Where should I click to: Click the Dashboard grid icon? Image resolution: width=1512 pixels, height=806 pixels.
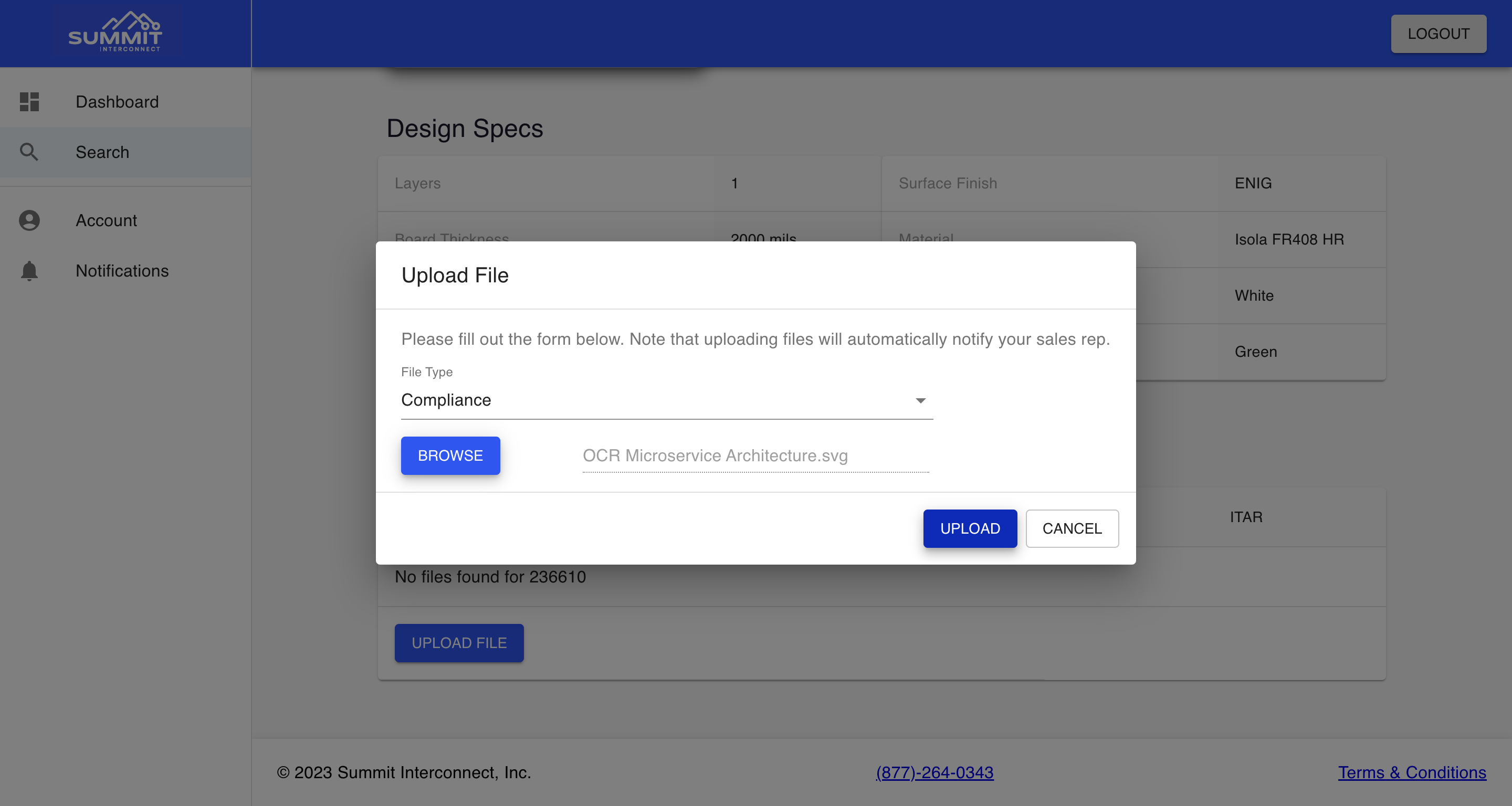coord(29,101)
